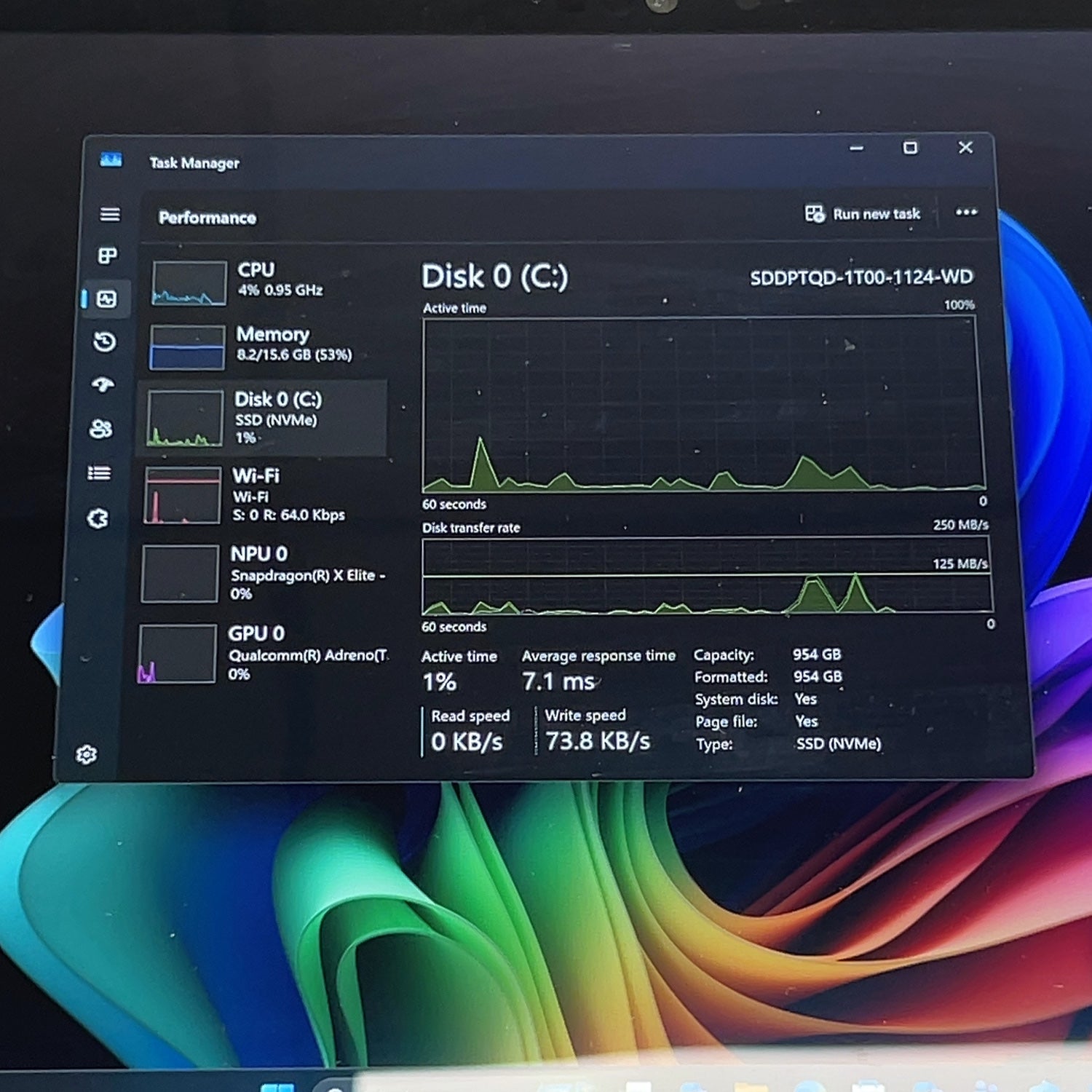Image resolution: width=1092 pixels, height=1092 pixels.
Task: Click the Active time disk graph
Action: (703, 403)
